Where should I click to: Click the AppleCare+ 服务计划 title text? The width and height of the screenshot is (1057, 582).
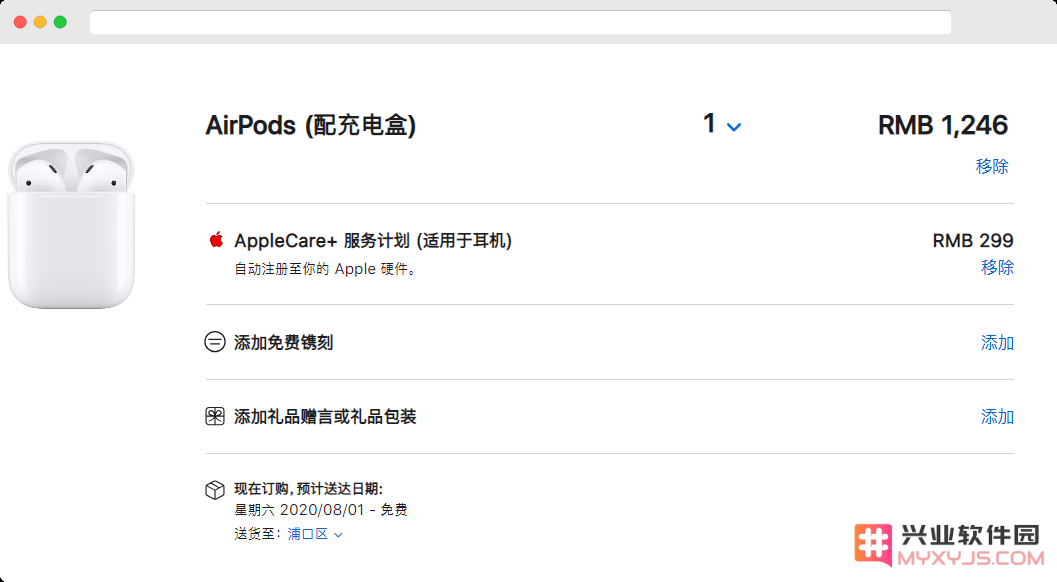coord(373,241)
